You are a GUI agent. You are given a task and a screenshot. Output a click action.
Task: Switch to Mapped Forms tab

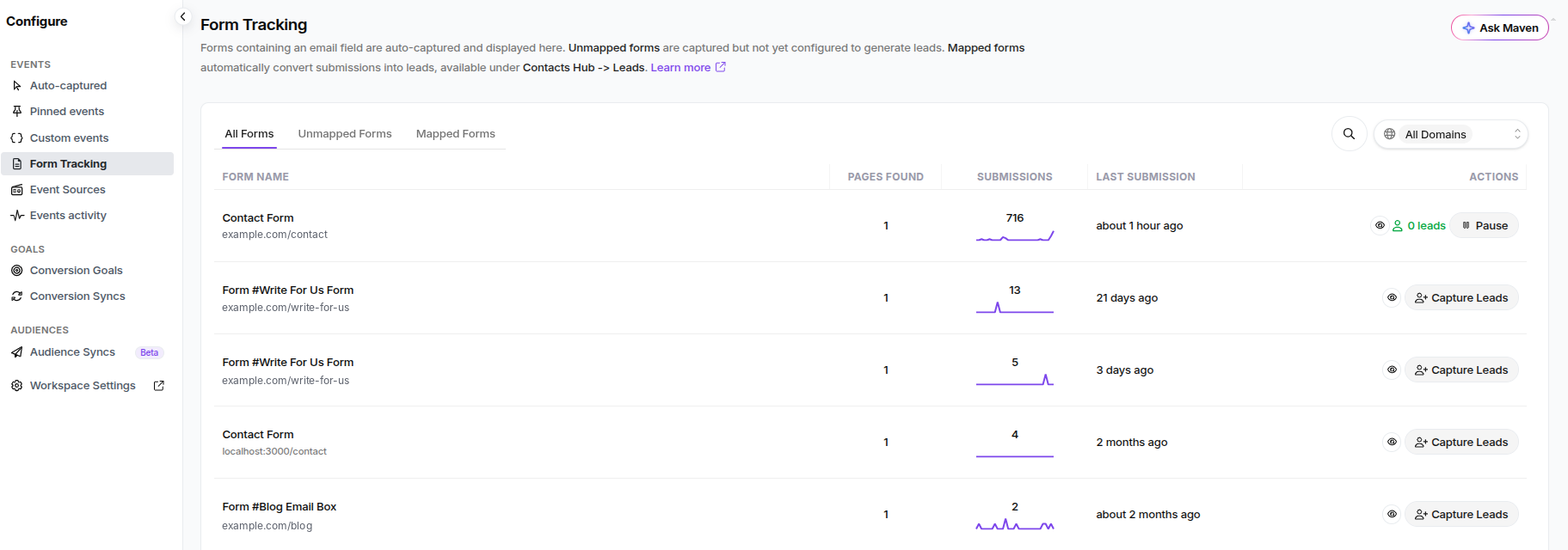tap(456, 134)
